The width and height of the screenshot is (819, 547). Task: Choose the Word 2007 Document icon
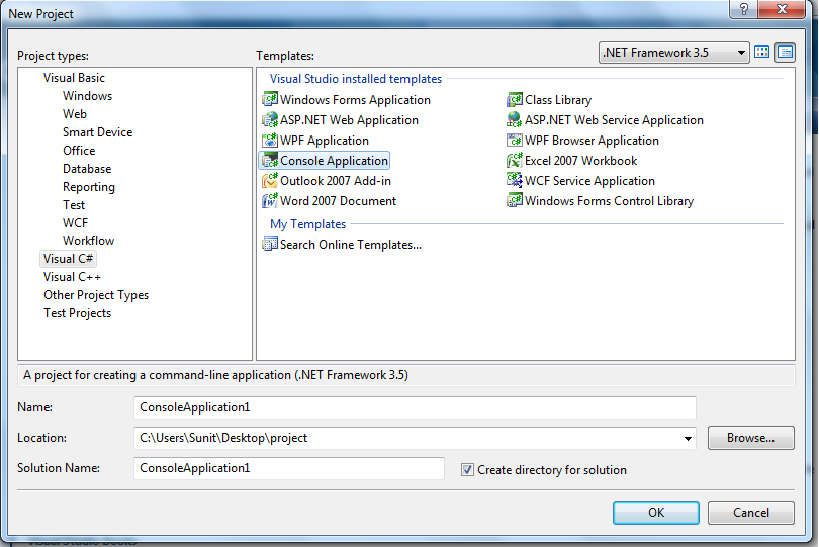[270, 201]
